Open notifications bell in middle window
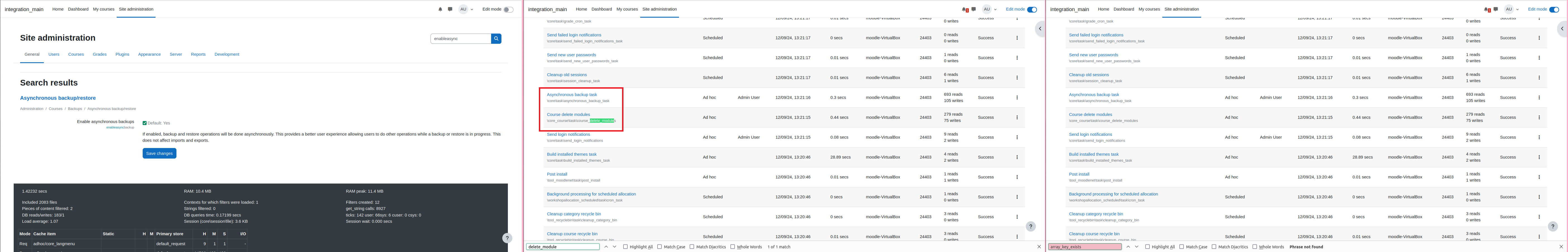Image resolution: width=1568 pixels, height=252 pixels. pyautogui.click(x=965, y=9)
